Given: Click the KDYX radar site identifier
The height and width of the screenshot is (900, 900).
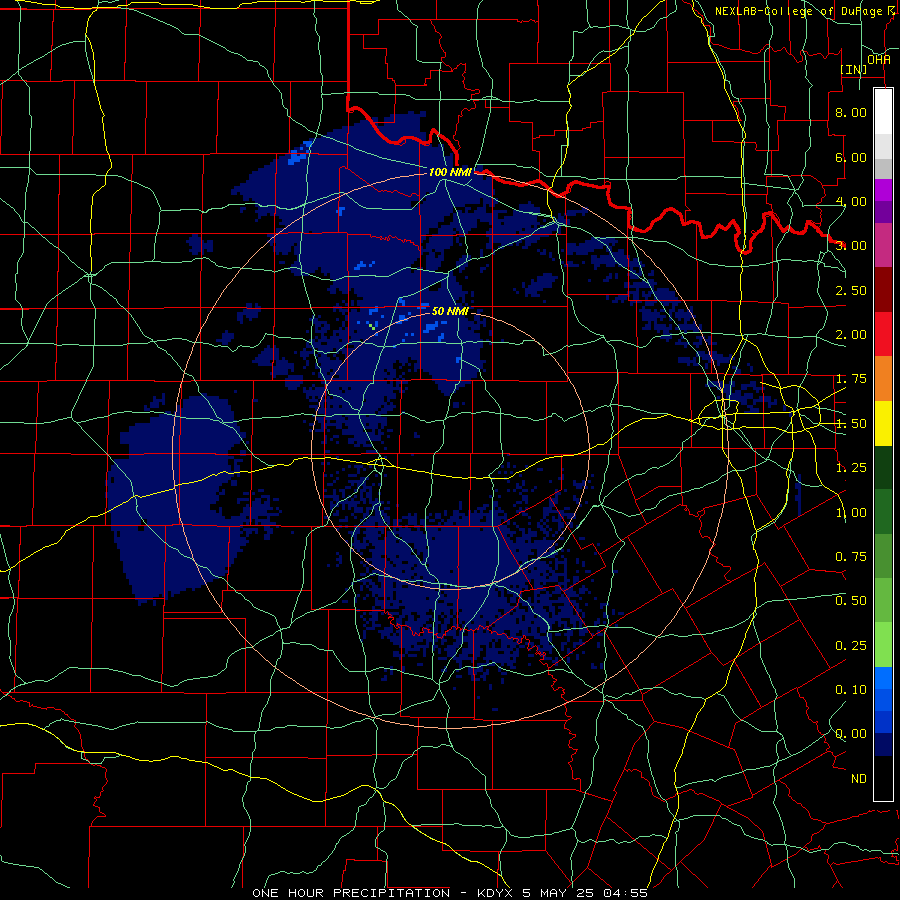Looking at the screenshot, I should (x=496, y=893).
